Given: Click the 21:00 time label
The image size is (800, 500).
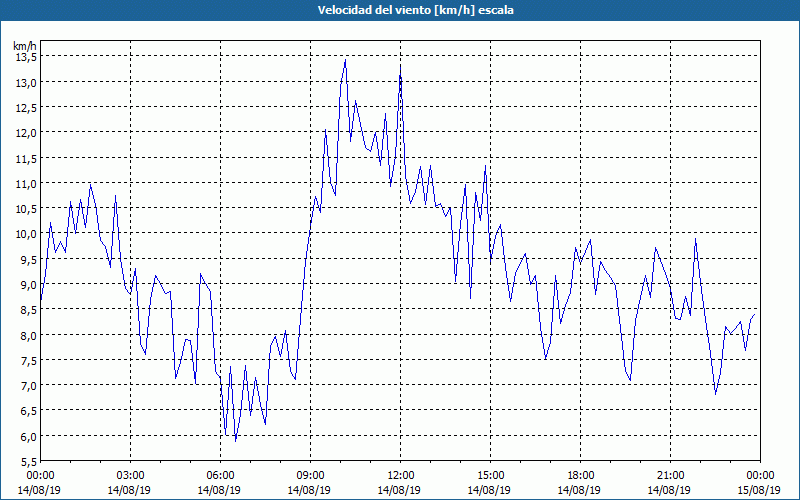Looking at the screenshot, I should 670,476.
